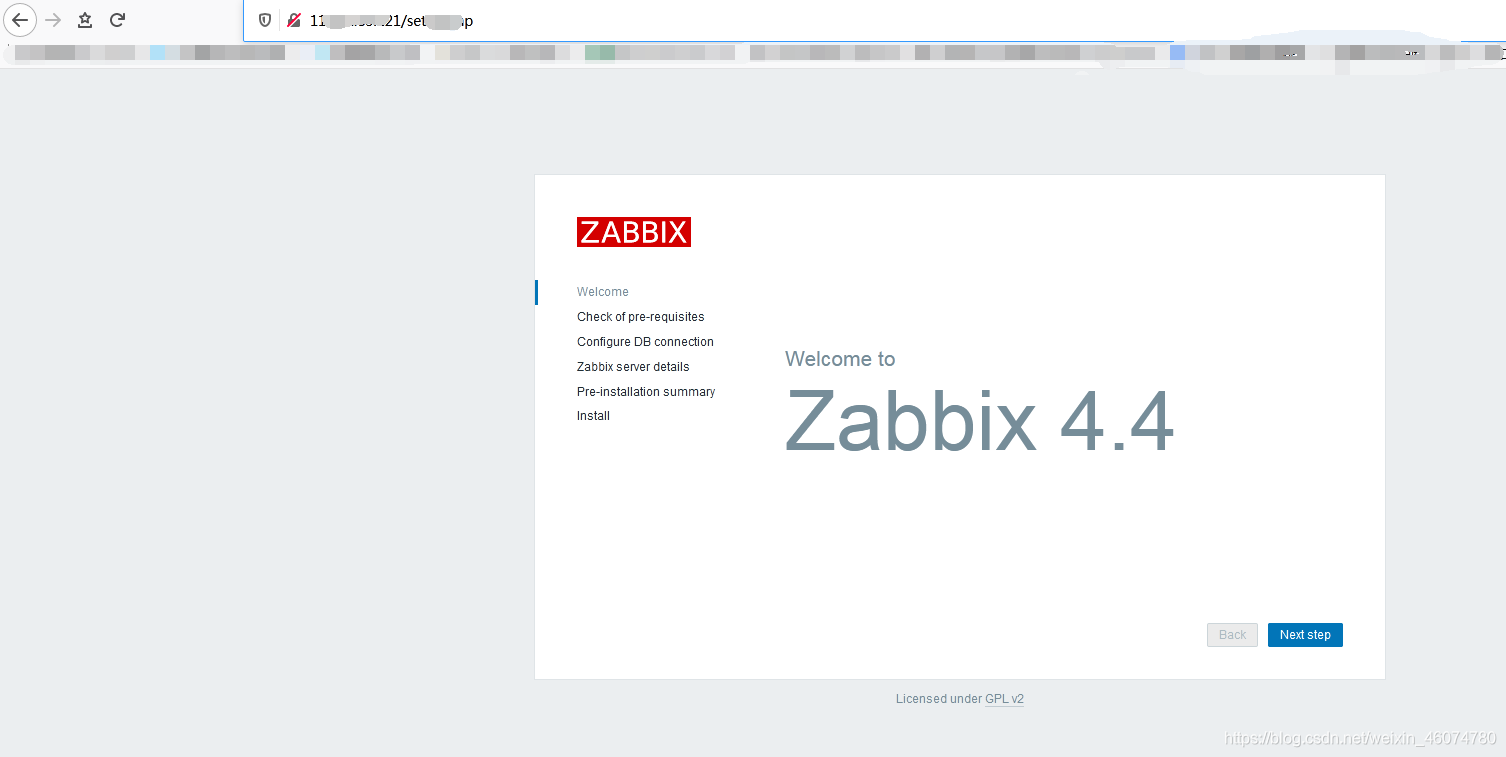Open Check of pre-requisites step
Image resolution: width=1506 pixels, height=757 pixels.
[x=640, y=317]
